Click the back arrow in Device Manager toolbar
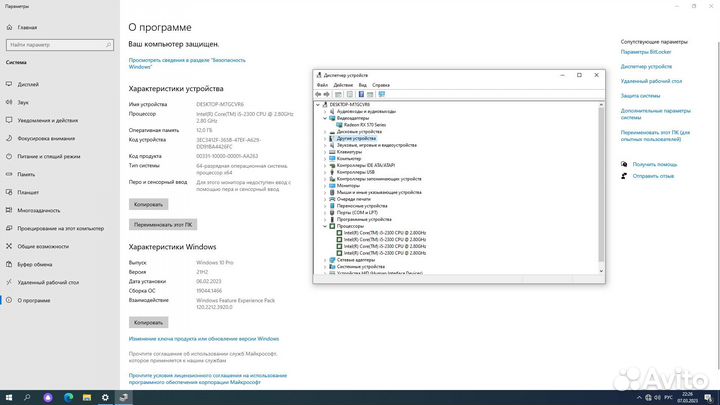This screenshot has width=720, height=405. 319,94
